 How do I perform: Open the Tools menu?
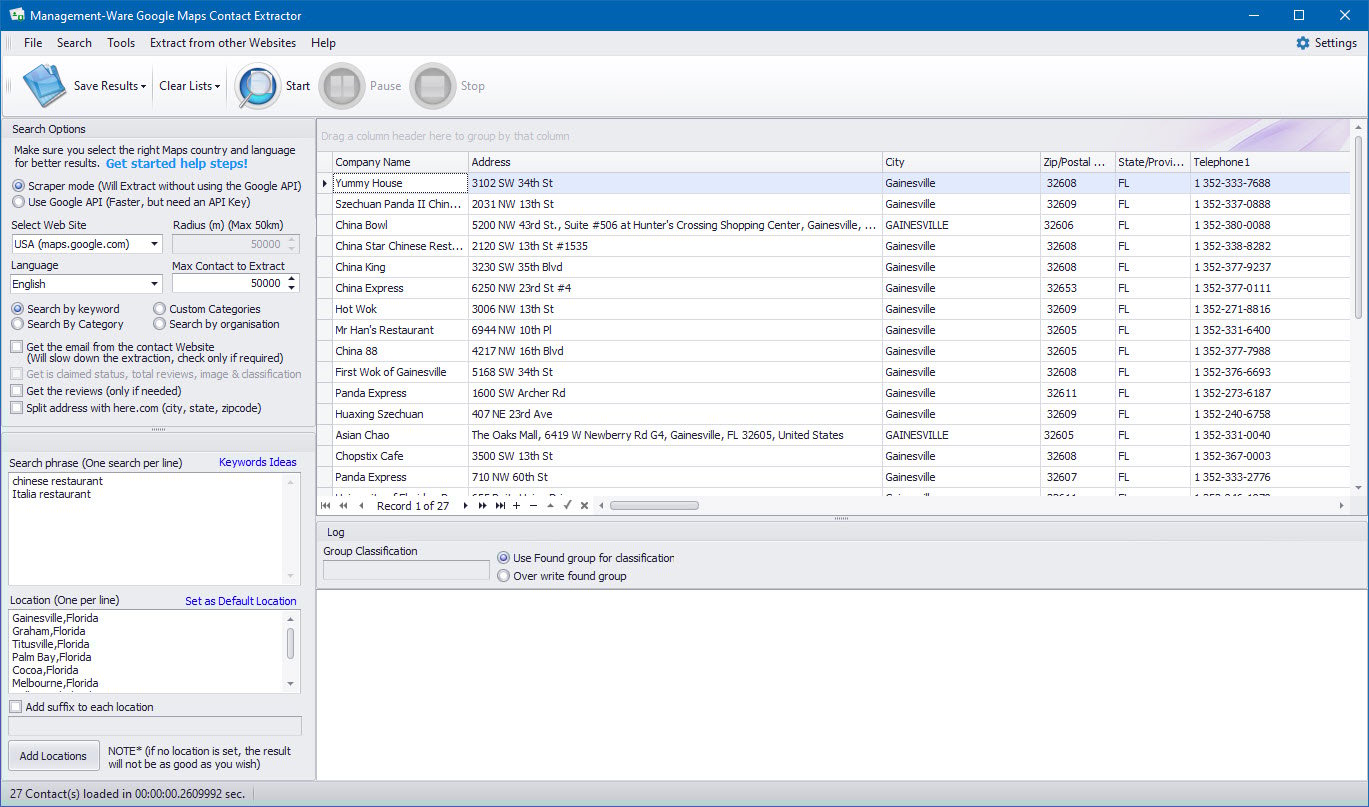tap(121, 43)
